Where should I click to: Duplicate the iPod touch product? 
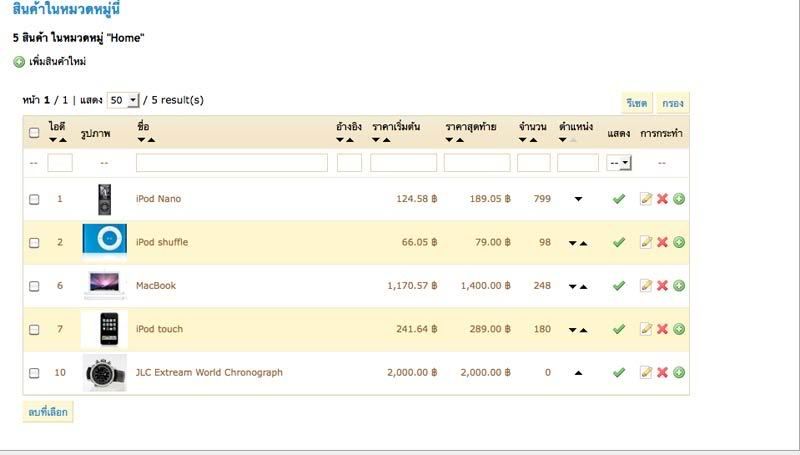pos(679,329)
